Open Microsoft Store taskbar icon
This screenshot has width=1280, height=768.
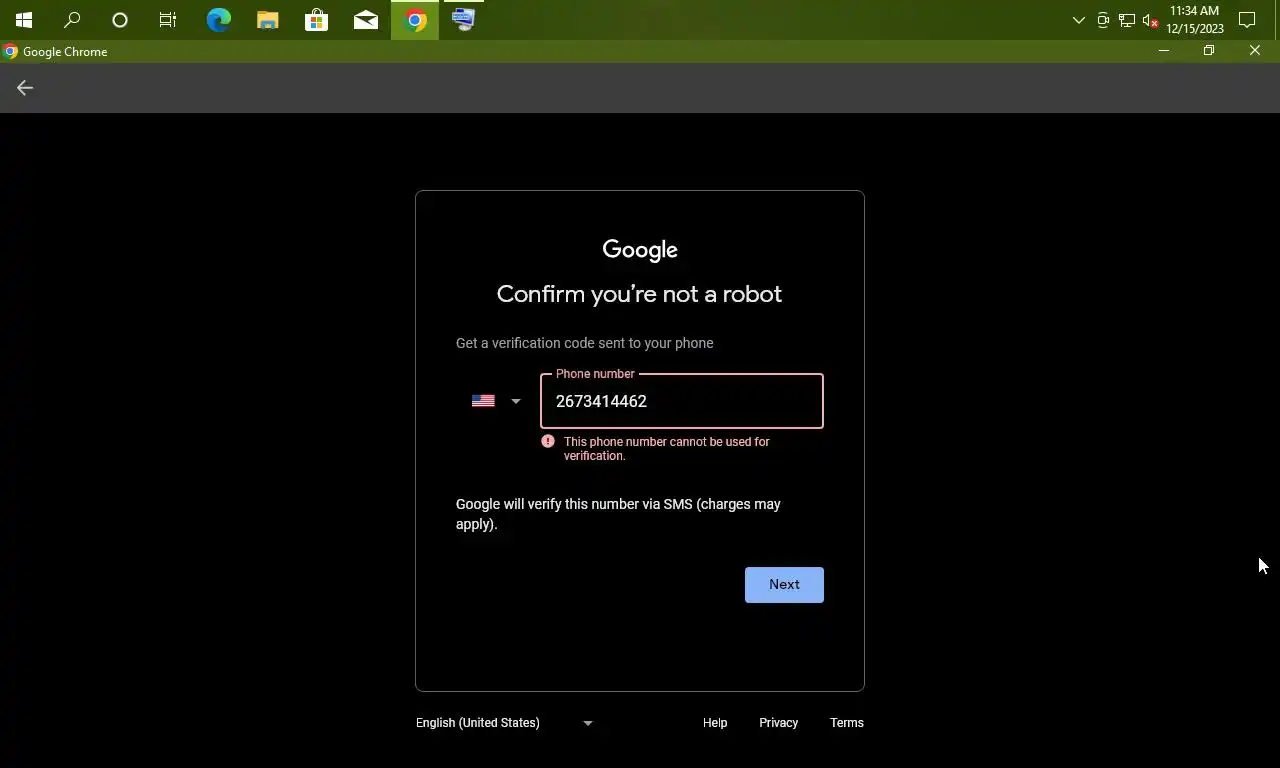pos(317,20)
